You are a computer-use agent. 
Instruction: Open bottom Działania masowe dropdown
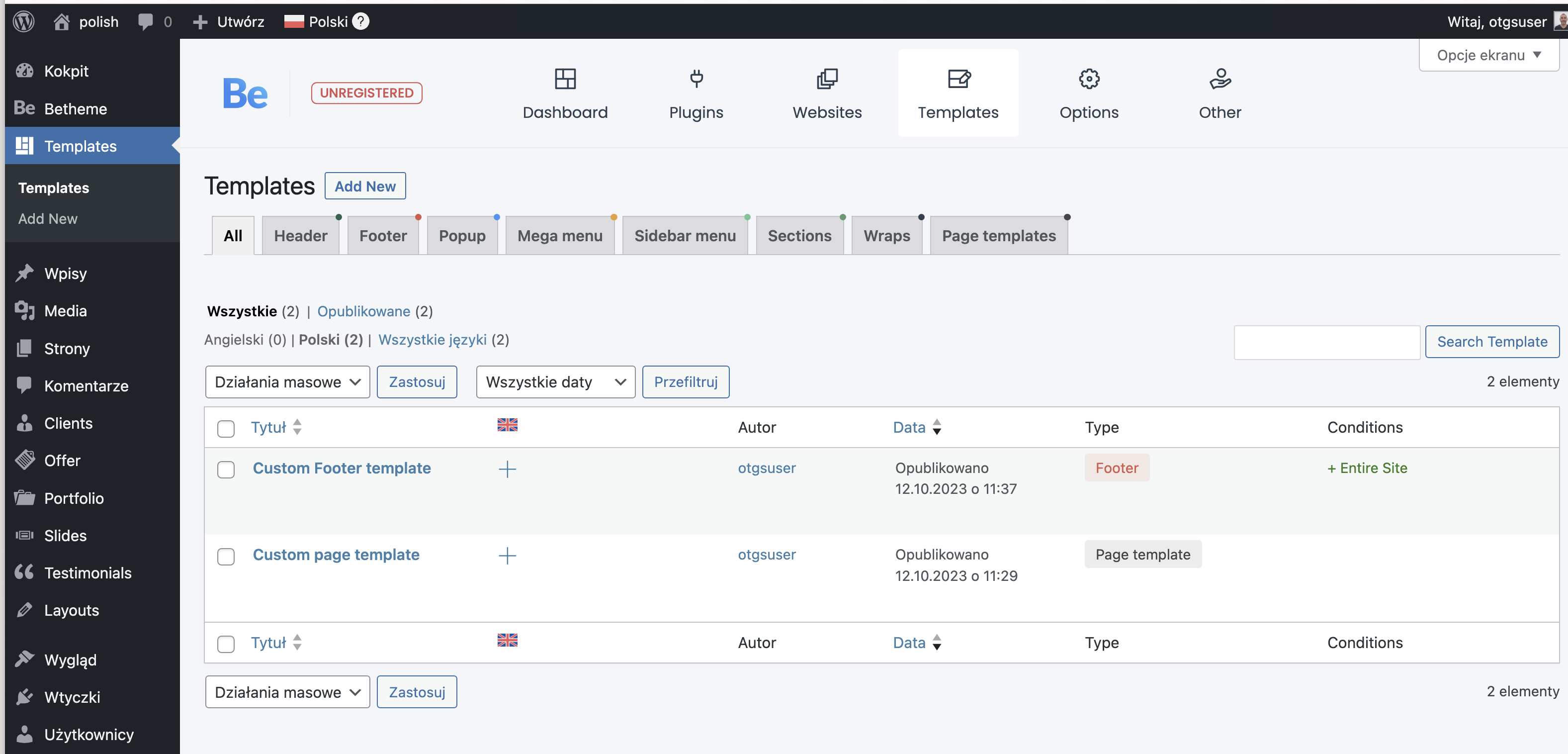(287, 692)
